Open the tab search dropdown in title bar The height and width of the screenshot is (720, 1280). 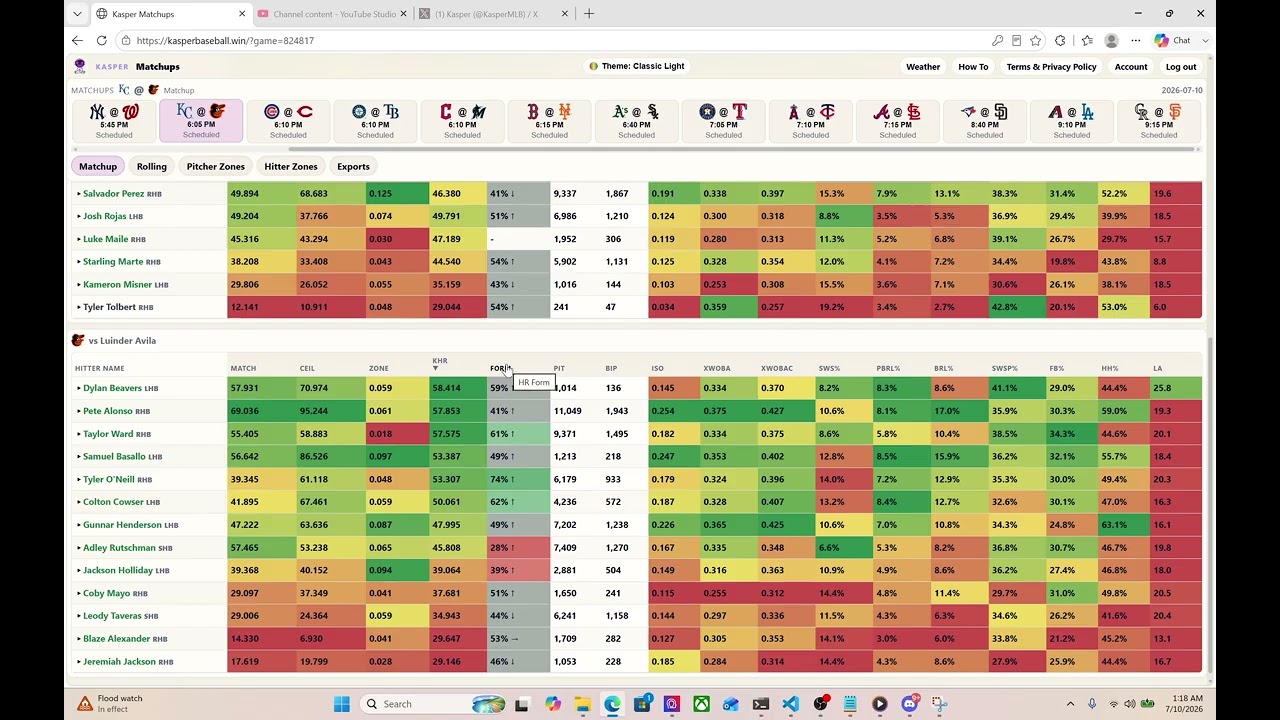78,14
